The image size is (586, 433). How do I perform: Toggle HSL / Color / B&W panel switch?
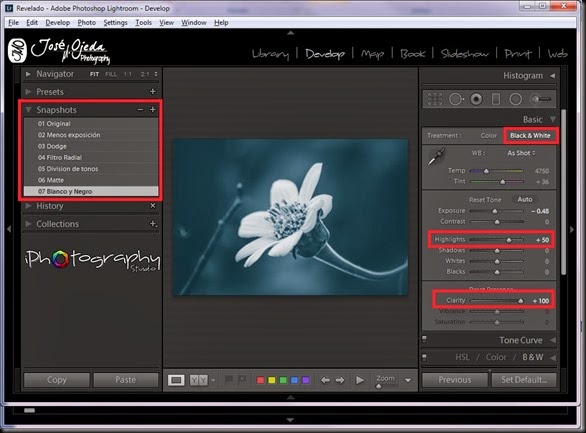[424, 357]
